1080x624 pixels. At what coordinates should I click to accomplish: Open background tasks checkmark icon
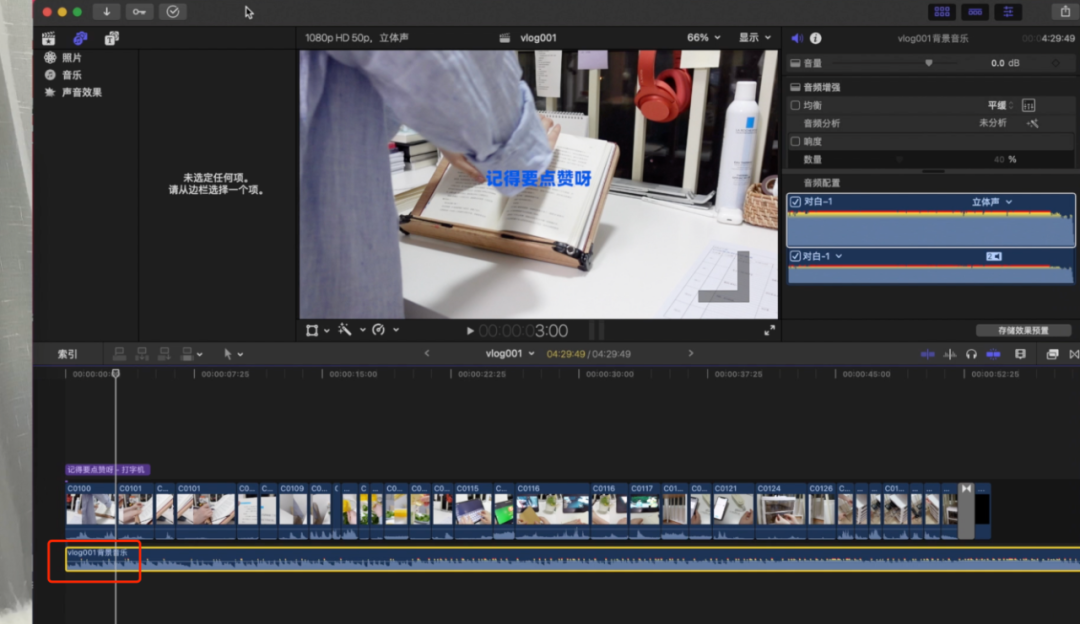172,12
